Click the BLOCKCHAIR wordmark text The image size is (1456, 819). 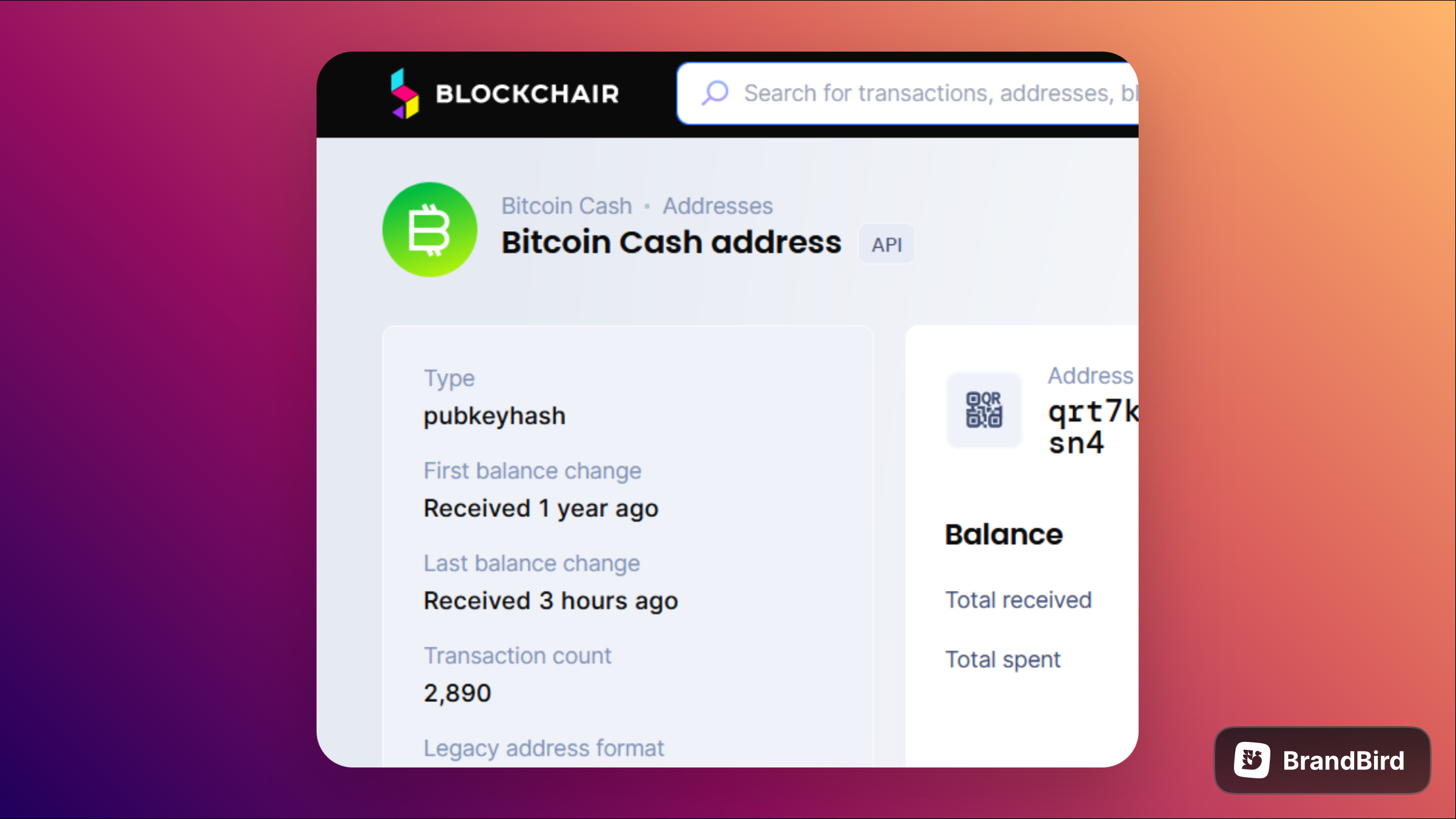pos(527,94)
